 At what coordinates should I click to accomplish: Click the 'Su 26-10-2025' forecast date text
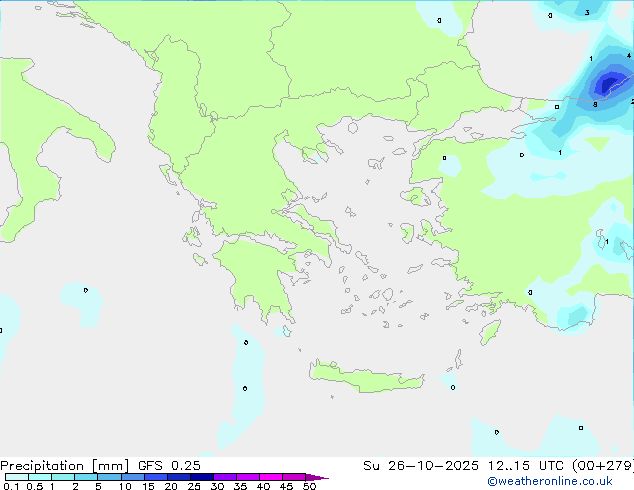tap(421, 466)
